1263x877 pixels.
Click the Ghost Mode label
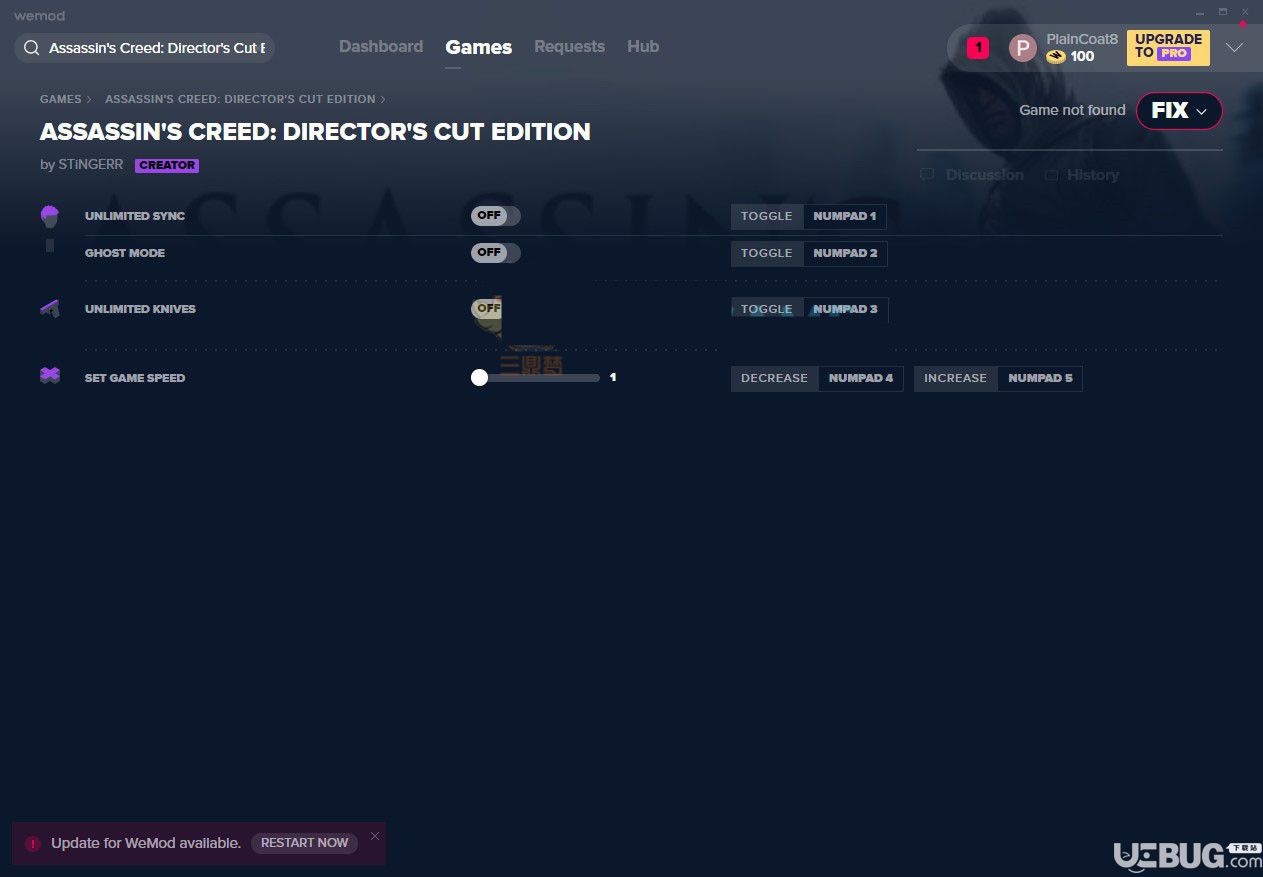[125, 253]
